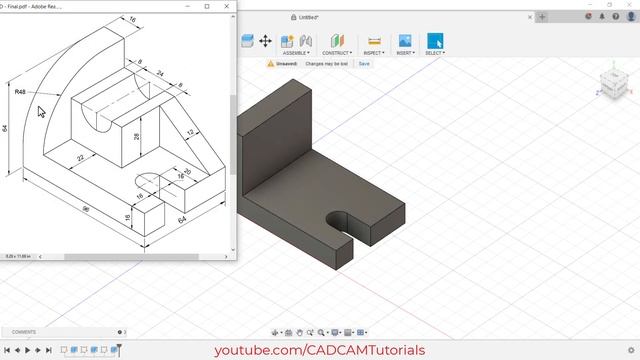
Task: Click the PDF page size status text
Action: point(18,257)
